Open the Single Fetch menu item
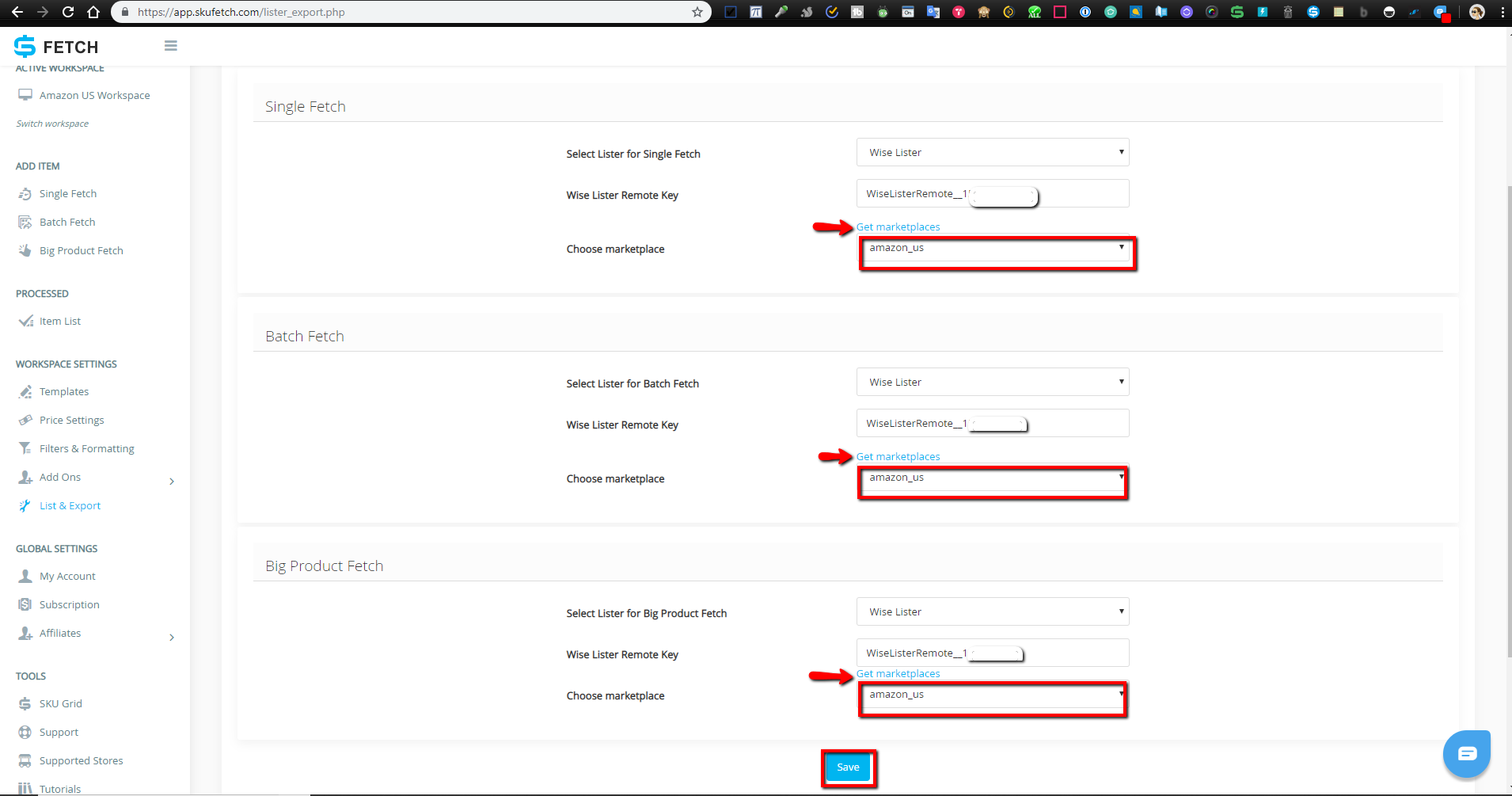 pos(68,194)
